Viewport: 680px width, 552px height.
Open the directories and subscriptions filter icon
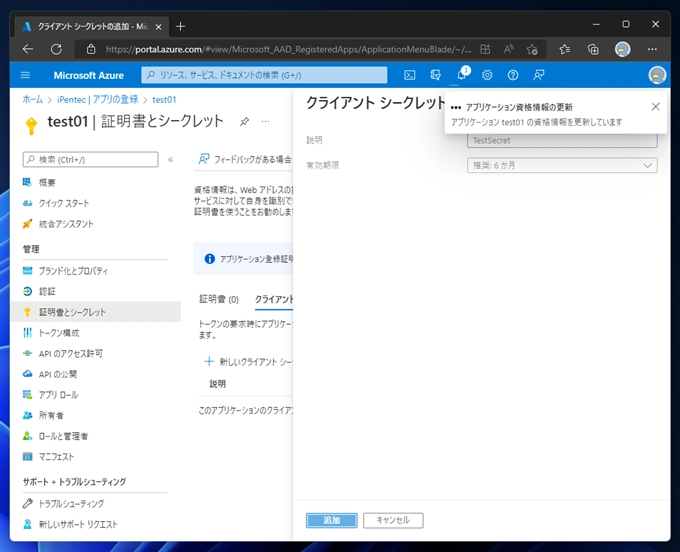[436, 75]
